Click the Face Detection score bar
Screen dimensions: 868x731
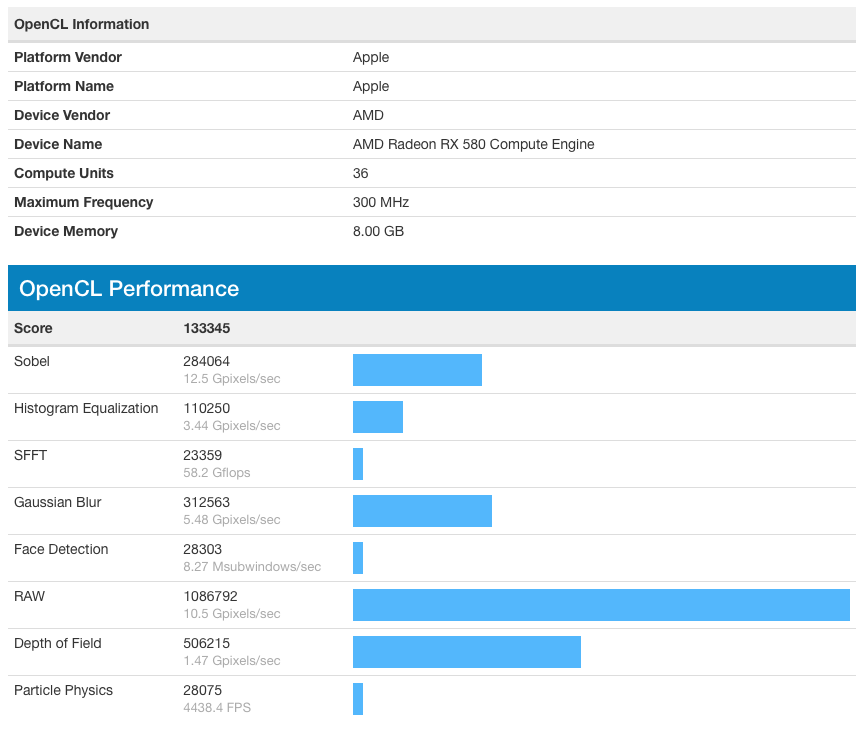coord(358,558)
